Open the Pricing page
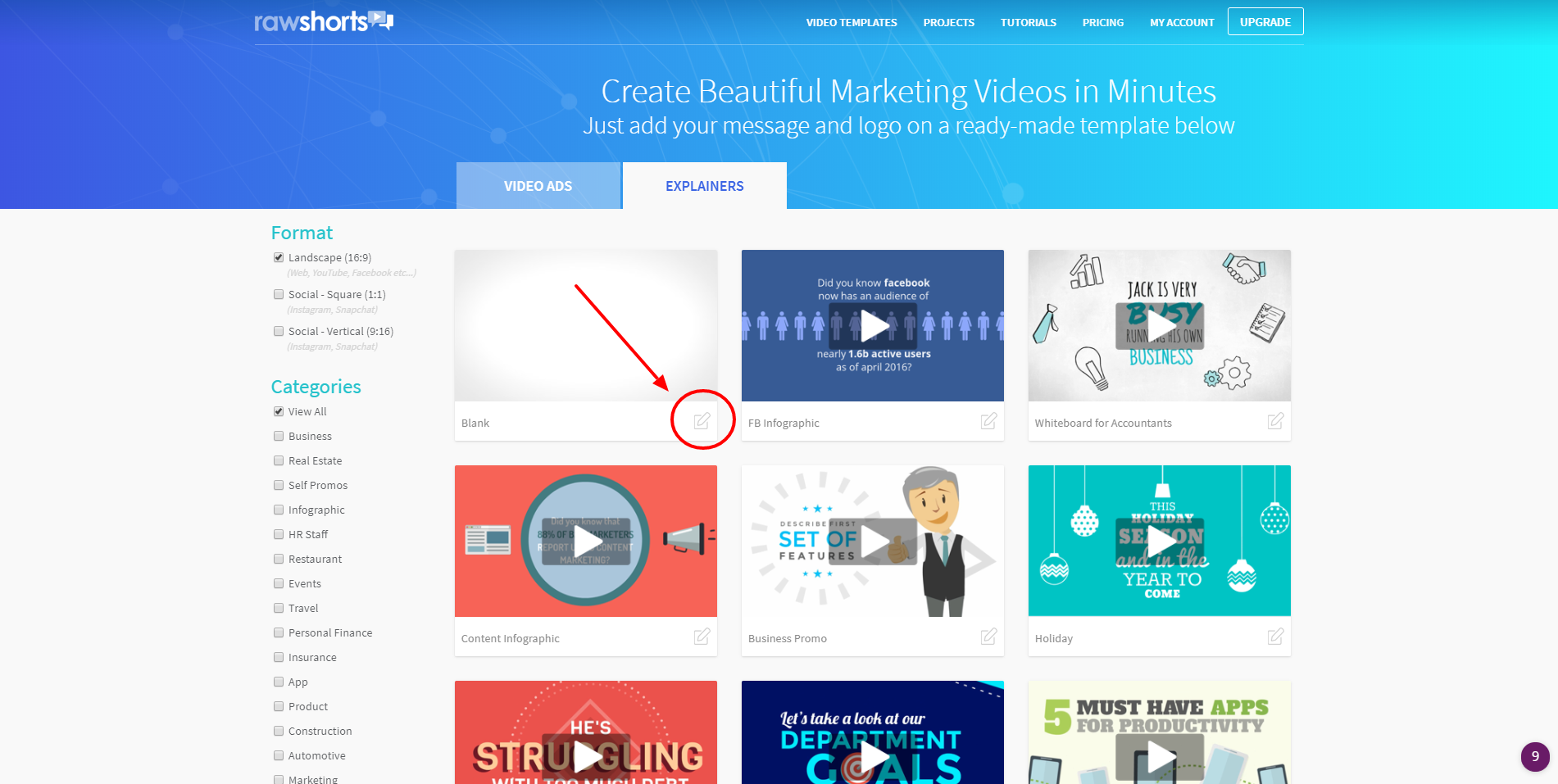 (x=1103, y=23)
